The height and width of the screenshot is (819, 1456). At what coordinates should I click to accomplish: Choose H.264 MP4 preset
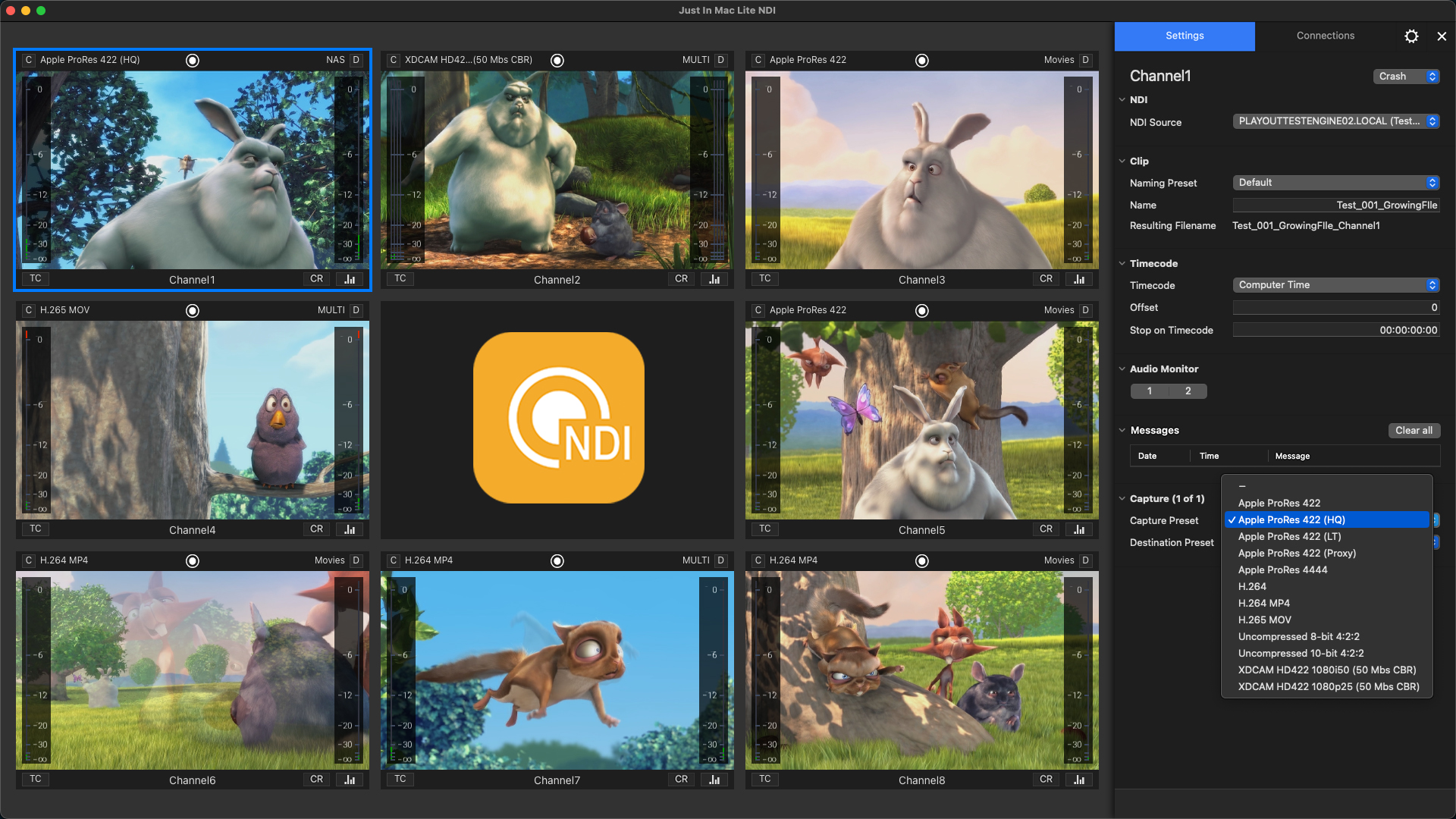click(x=1327, y=604)
